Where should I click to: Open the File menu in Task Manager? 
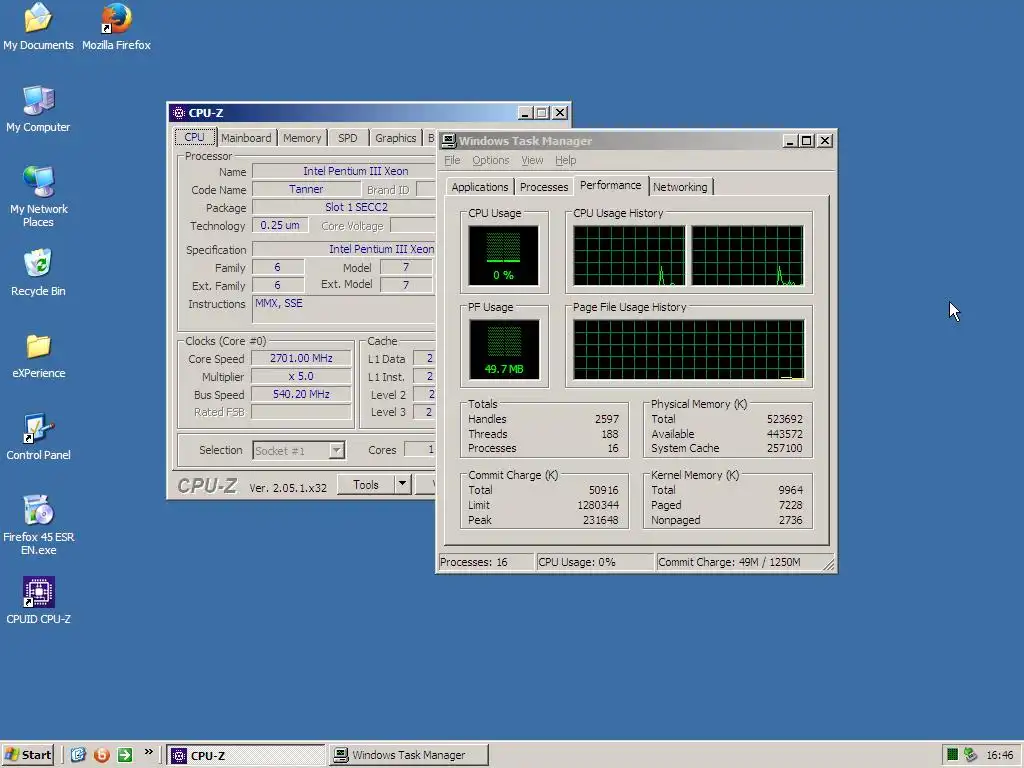pos(452,160)
